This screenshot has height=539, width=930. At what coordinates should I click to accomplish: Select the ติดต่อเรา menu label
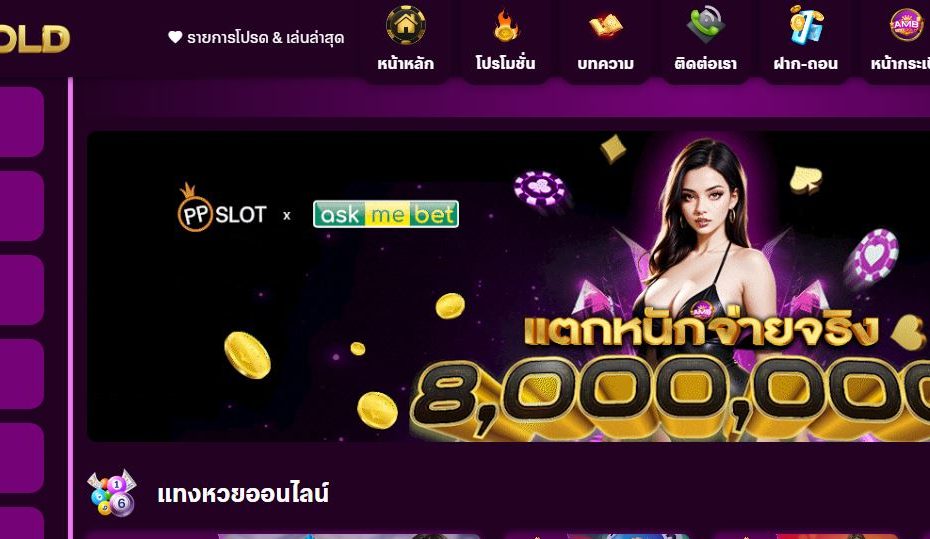pos(706,63)
